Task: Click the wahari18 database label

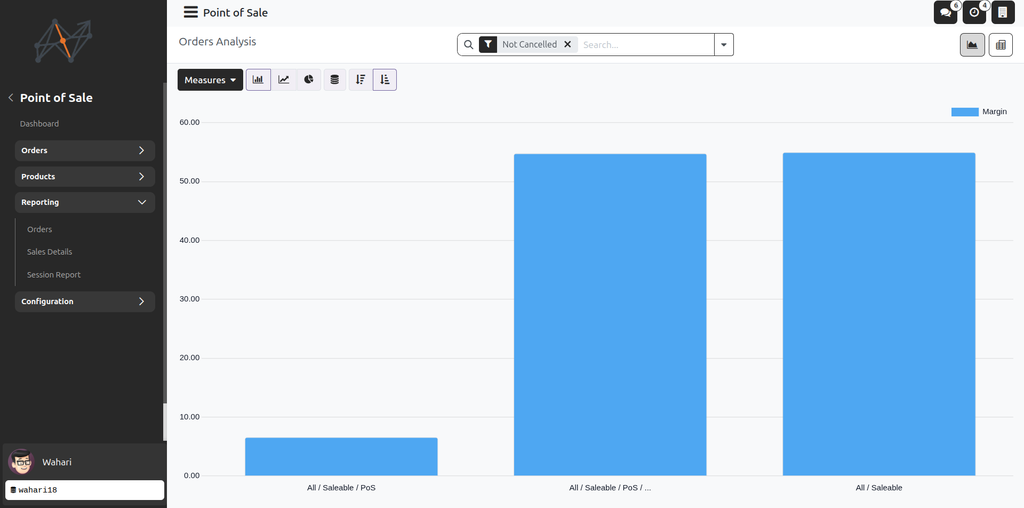Action: click(x=85, y=490)
